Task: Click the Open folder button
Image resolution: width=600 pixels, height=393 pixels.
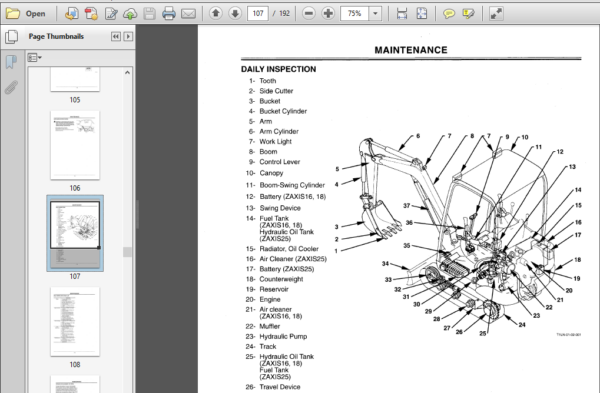Action: pos(26,14)
